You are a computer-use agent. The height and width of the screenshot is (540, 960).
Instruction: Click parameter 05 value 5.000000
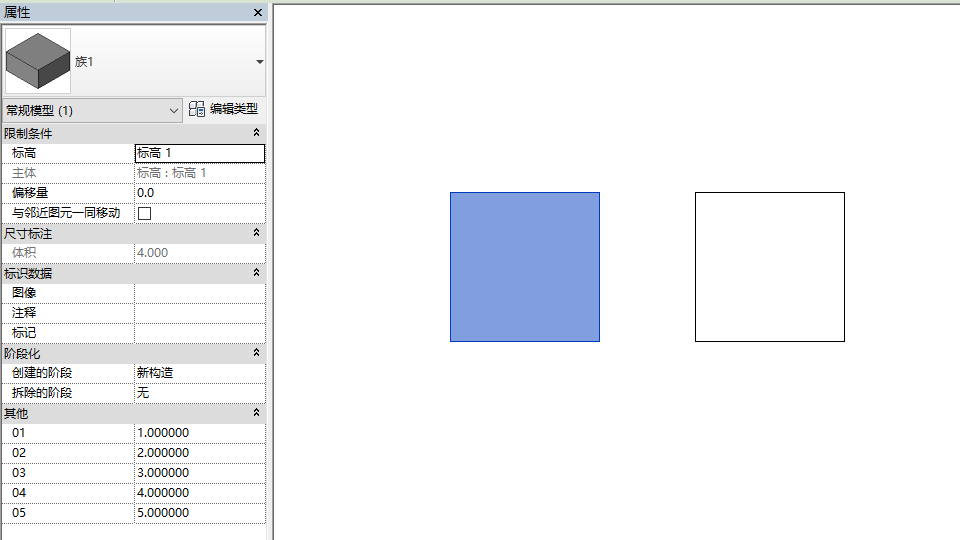[x=200, y=513]
